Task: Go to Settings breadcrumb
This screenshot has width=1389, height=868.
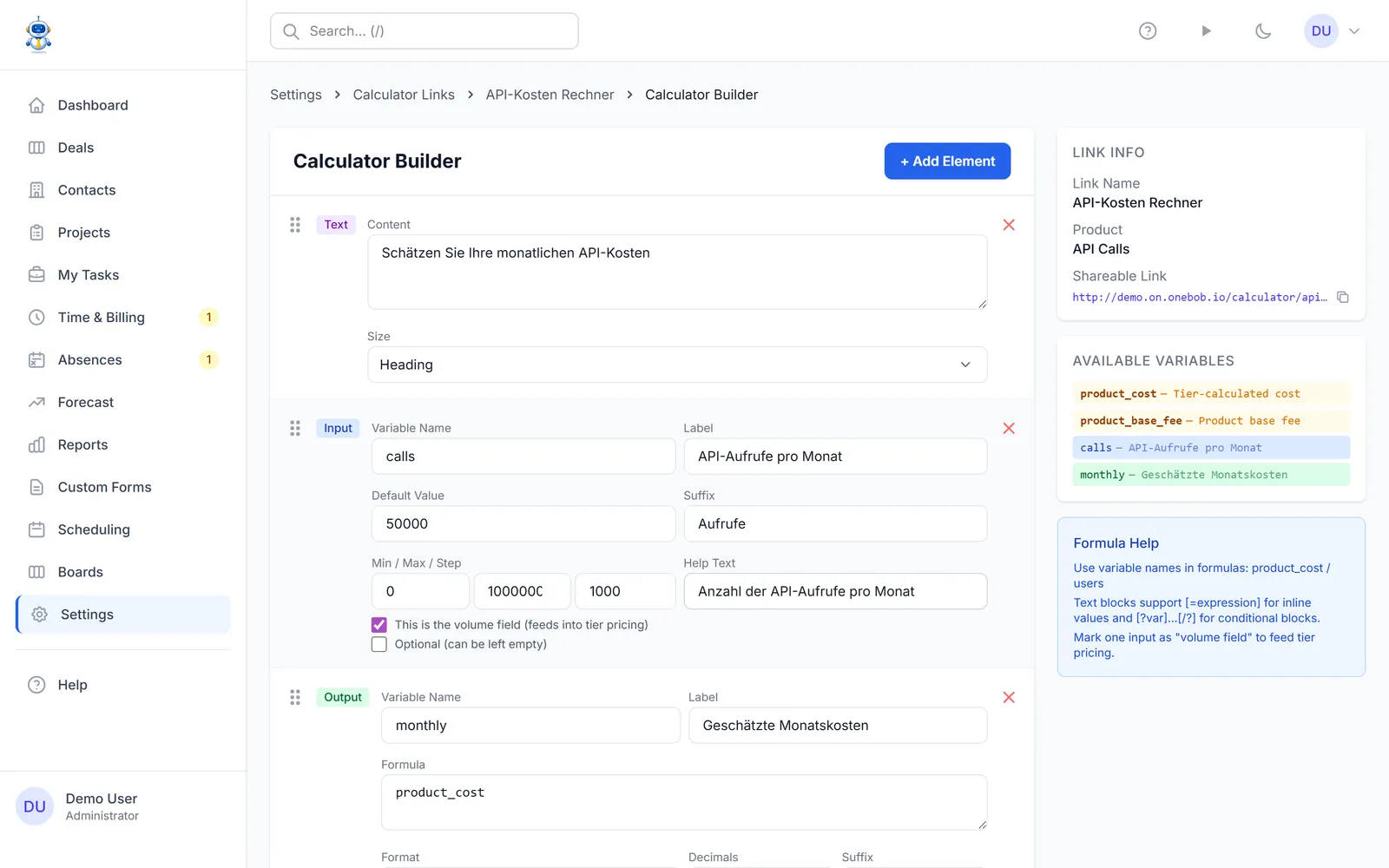Action: pos(296,95)
